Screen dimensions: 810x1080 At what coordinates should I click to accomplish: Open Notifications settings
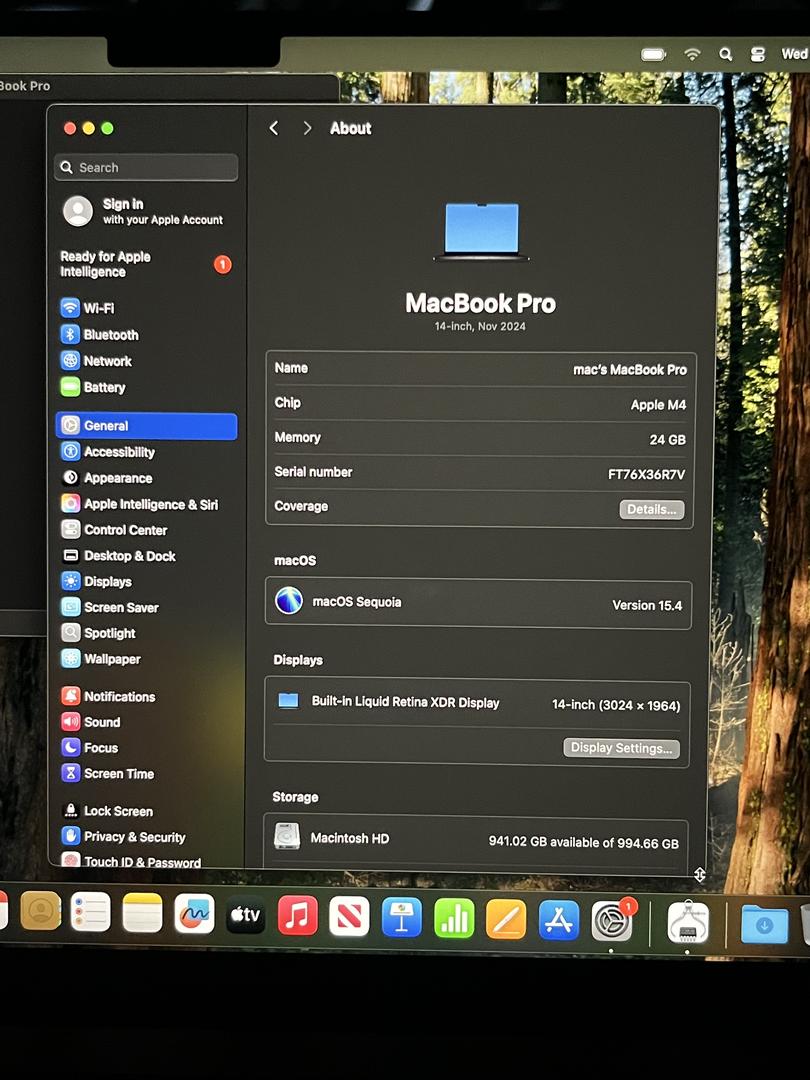(108, 696)
